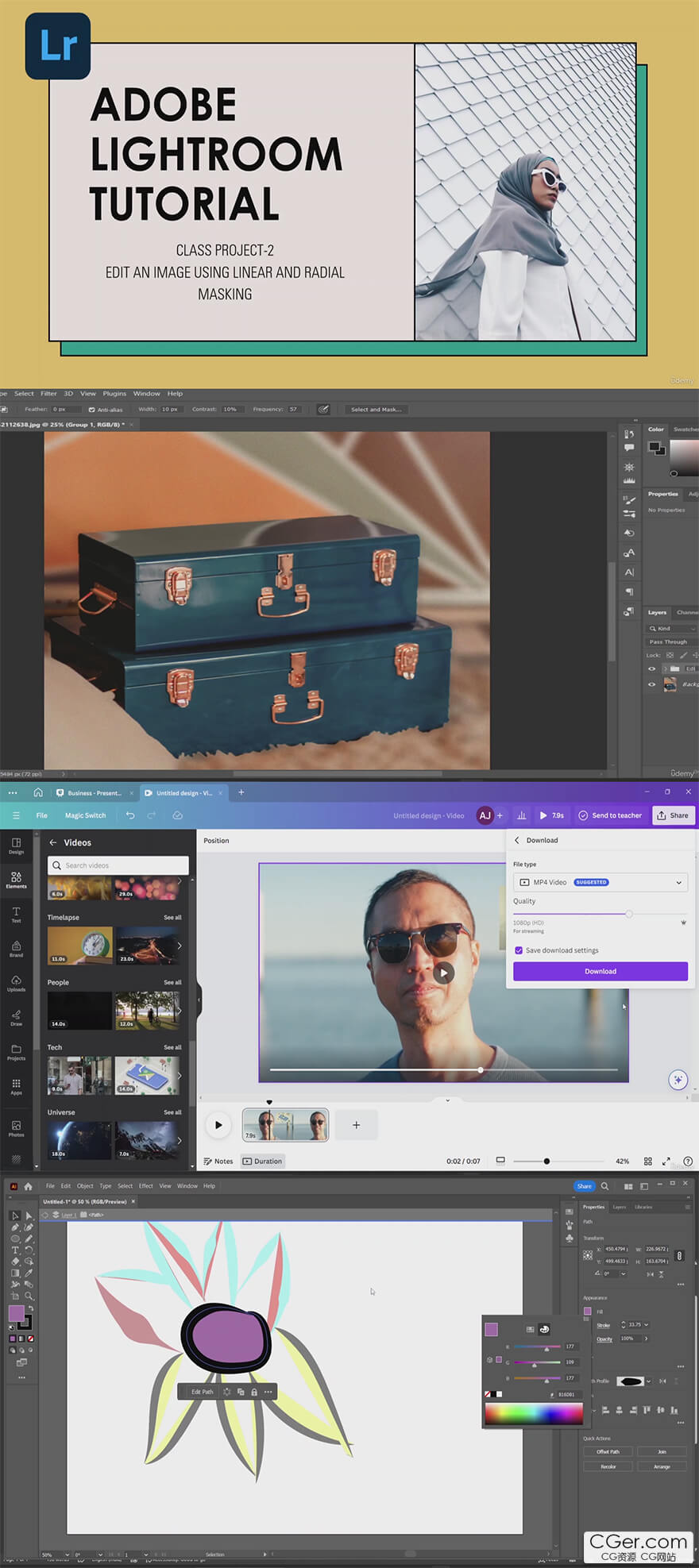Select the Text tool in Canva sidebar
Viewport: 699px width, 1568px height.
point(16,914)
